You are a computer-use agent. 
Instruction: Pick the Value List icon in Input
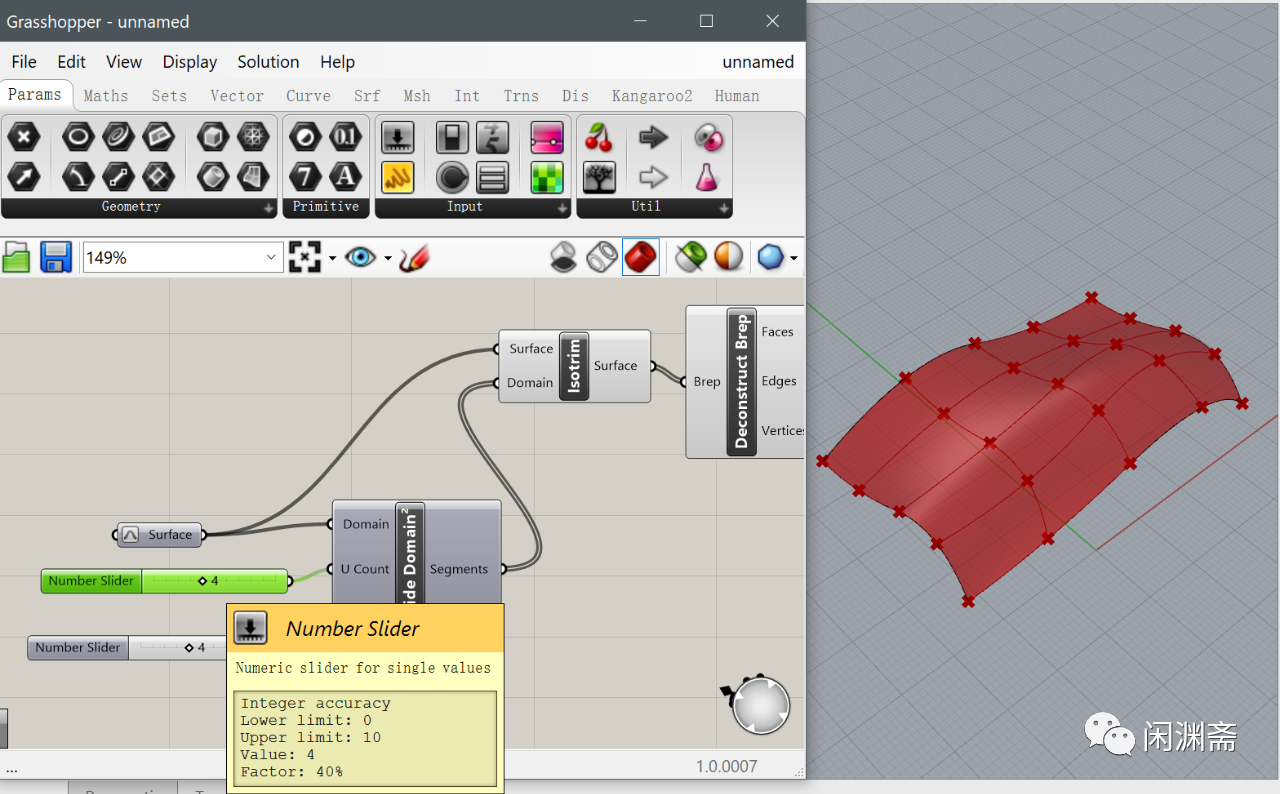click(491, 177)
